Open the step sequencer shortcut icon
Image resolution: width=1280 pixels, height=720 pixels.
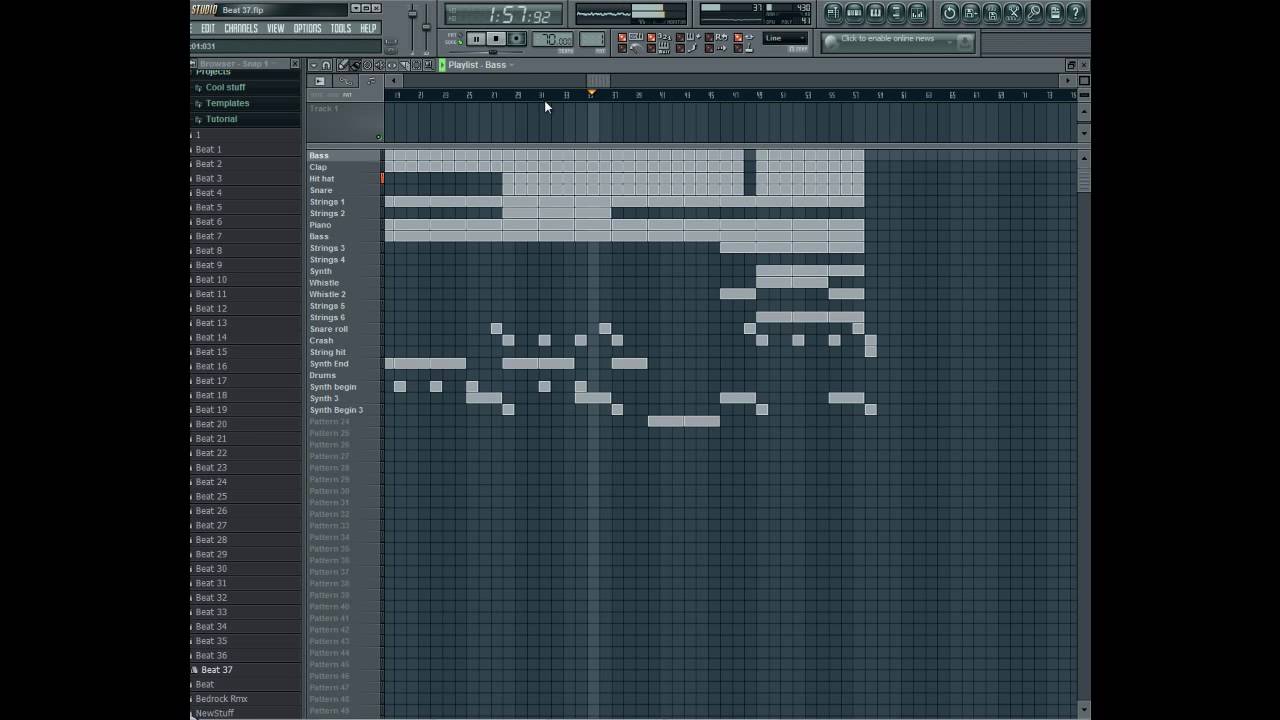click(854, 13)
